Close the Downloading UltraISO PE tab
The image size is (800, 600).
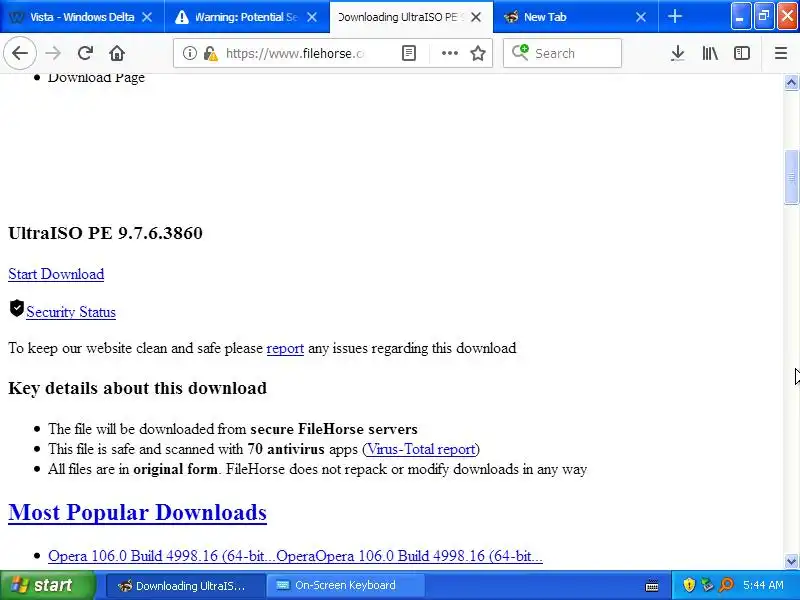click(476, 17)
